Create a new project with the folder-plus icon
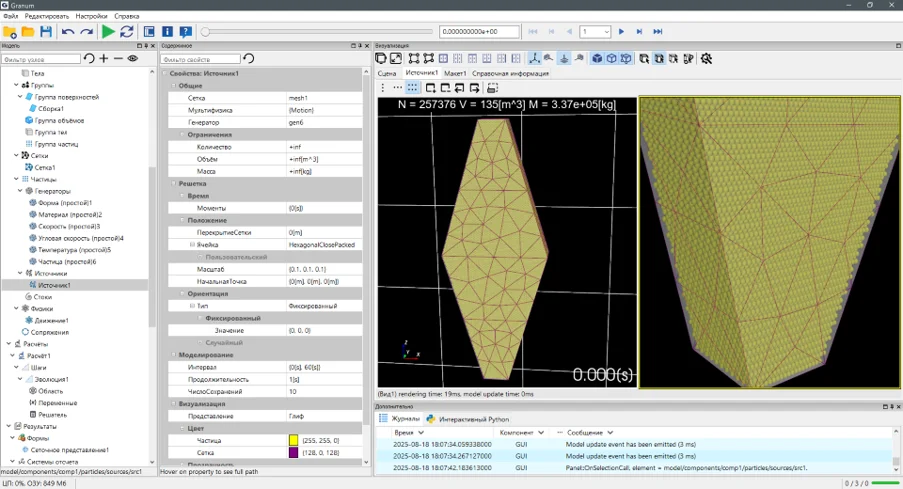Screen dimensions: 903x489 click(10, 32)
